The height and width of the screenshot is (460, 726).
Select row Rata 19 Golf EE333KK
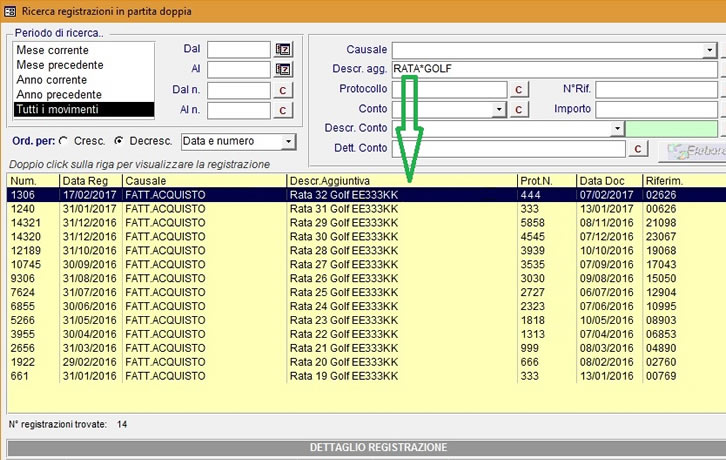pyautogui.click(x=367, y=375)
